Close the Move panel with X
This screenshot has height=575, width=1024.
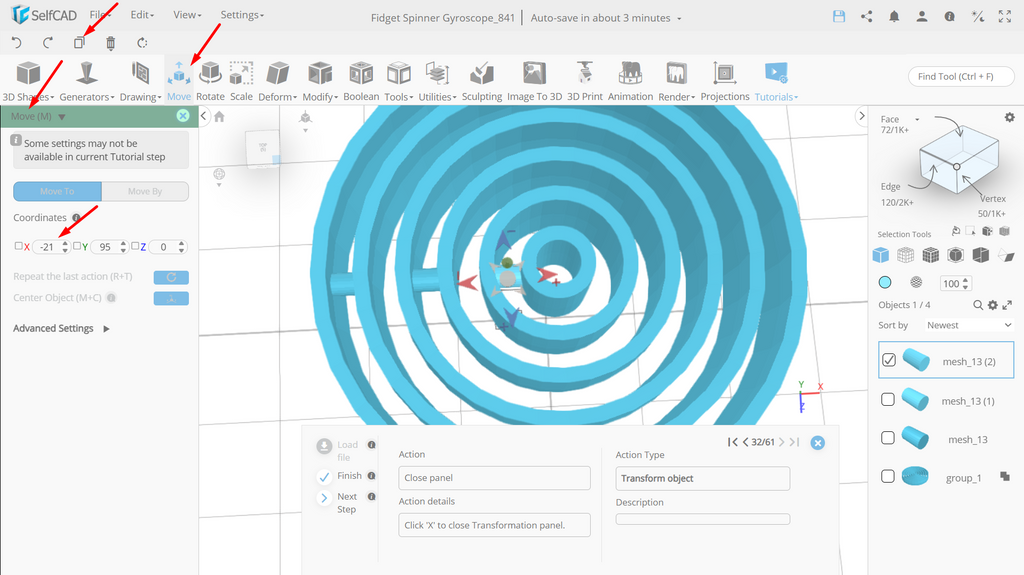point(183,116)
